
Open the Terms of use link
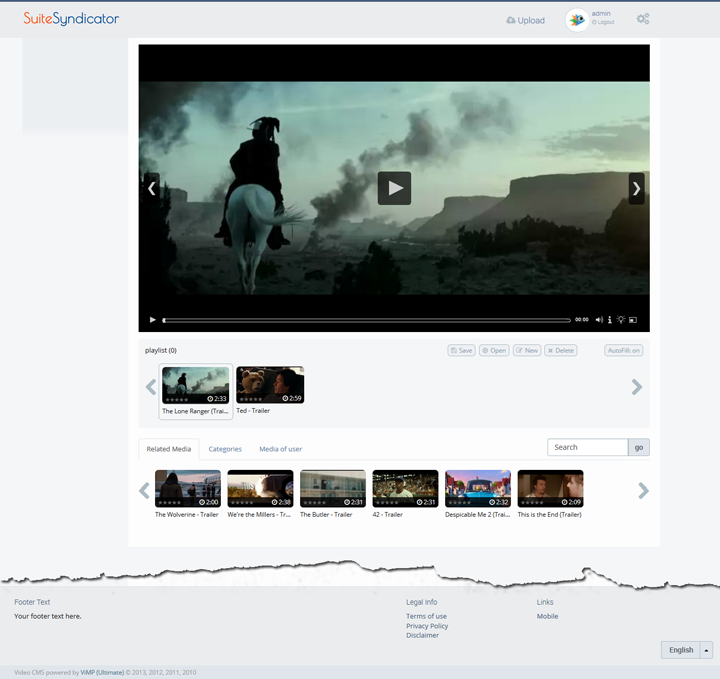point(426,616)
